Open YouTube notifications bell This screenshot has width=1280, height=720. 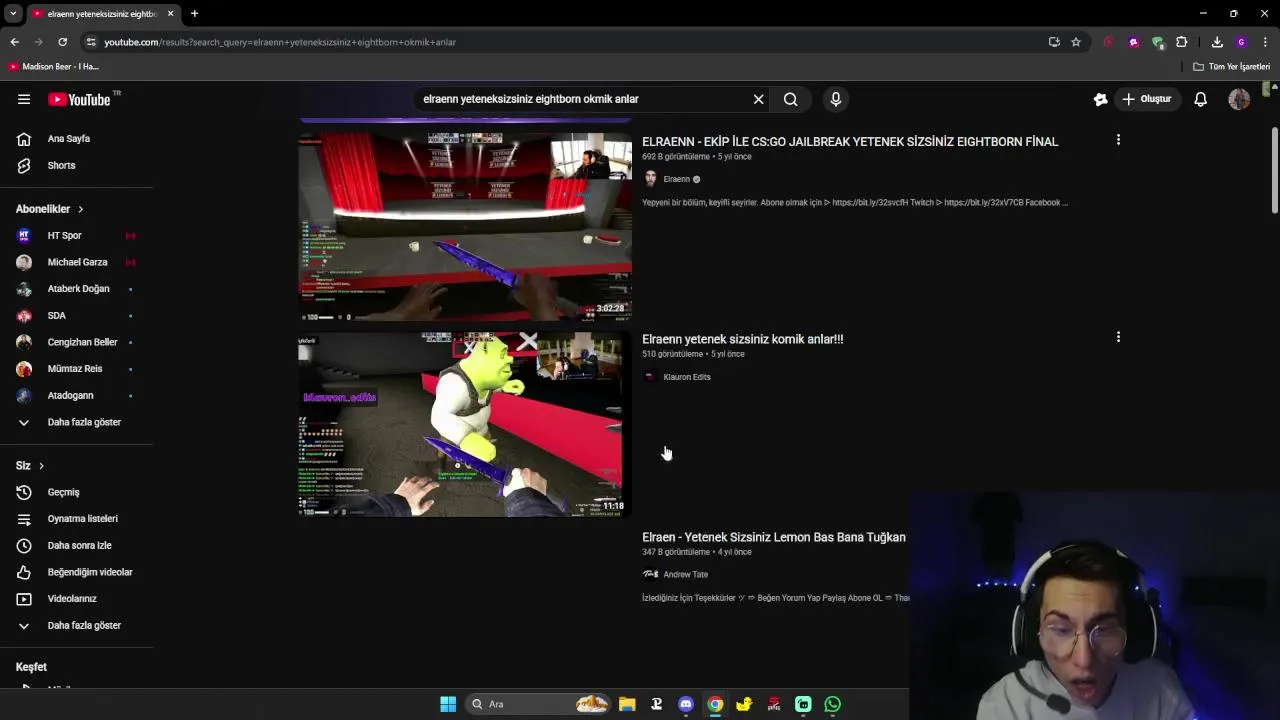[1201, 99]
